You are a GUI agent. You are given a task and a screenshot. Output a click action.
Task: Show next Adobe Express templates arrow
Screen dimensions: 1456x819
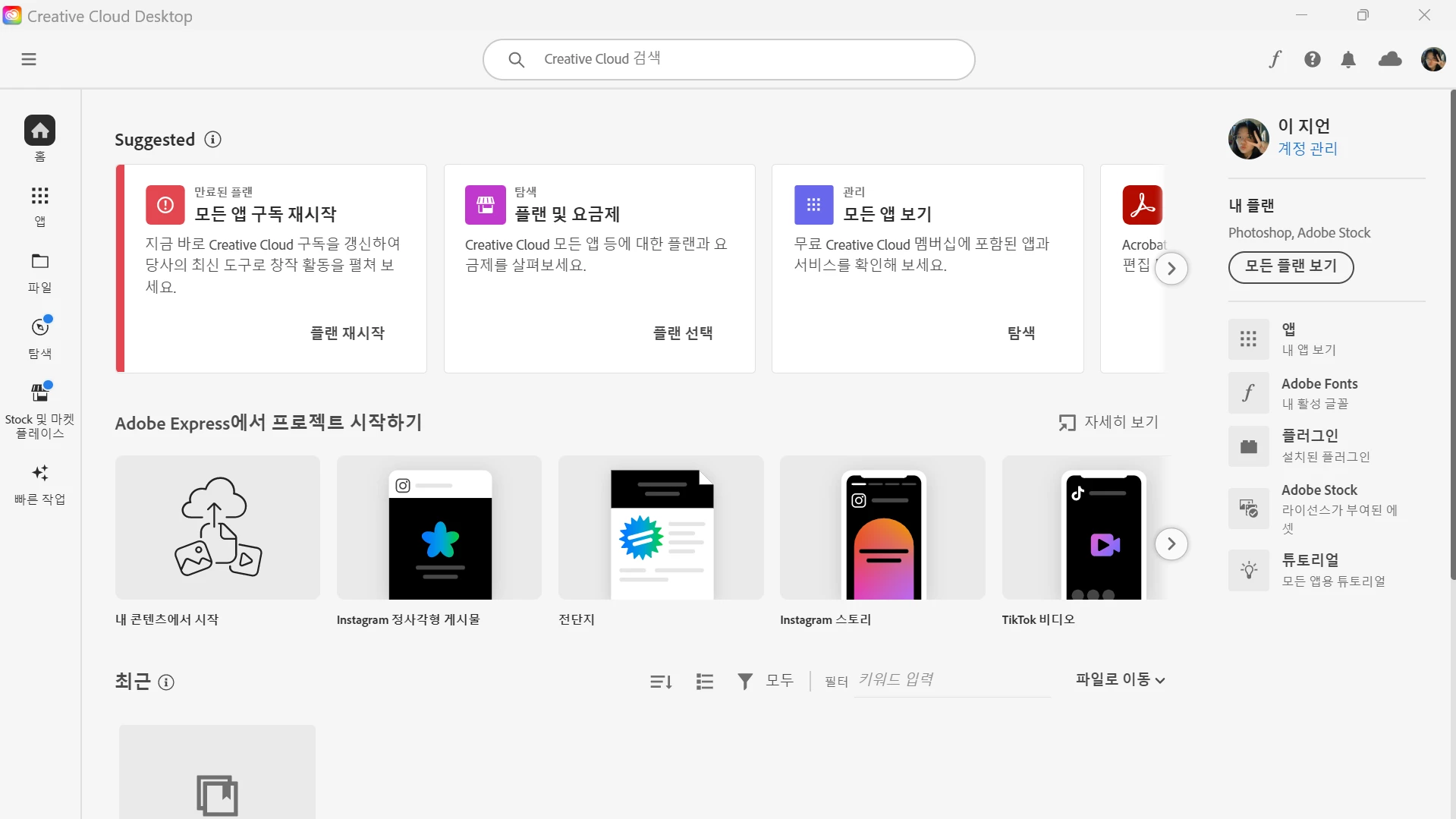pos(1171,543)
